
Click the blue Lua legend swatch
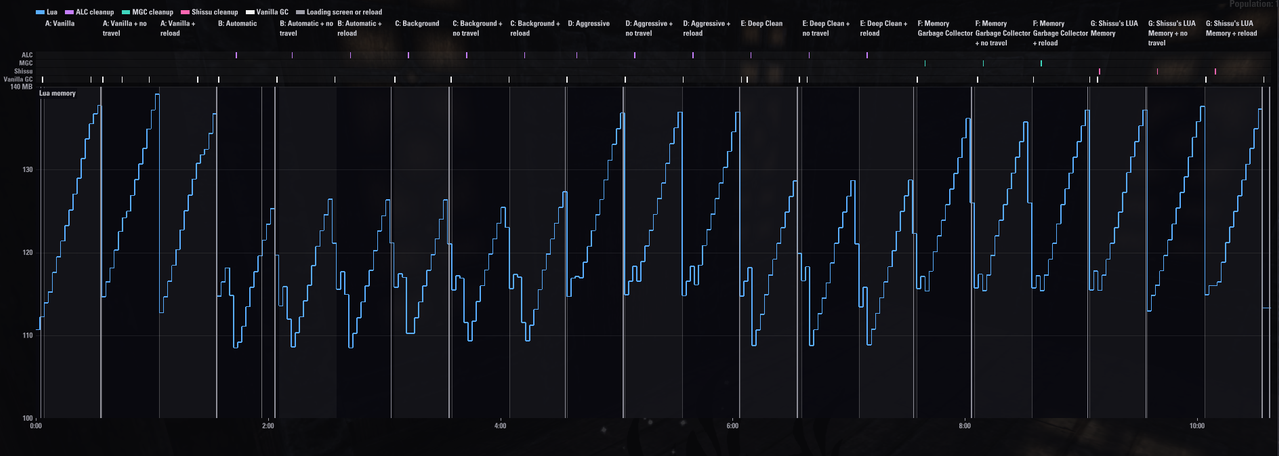pos(40,12)
